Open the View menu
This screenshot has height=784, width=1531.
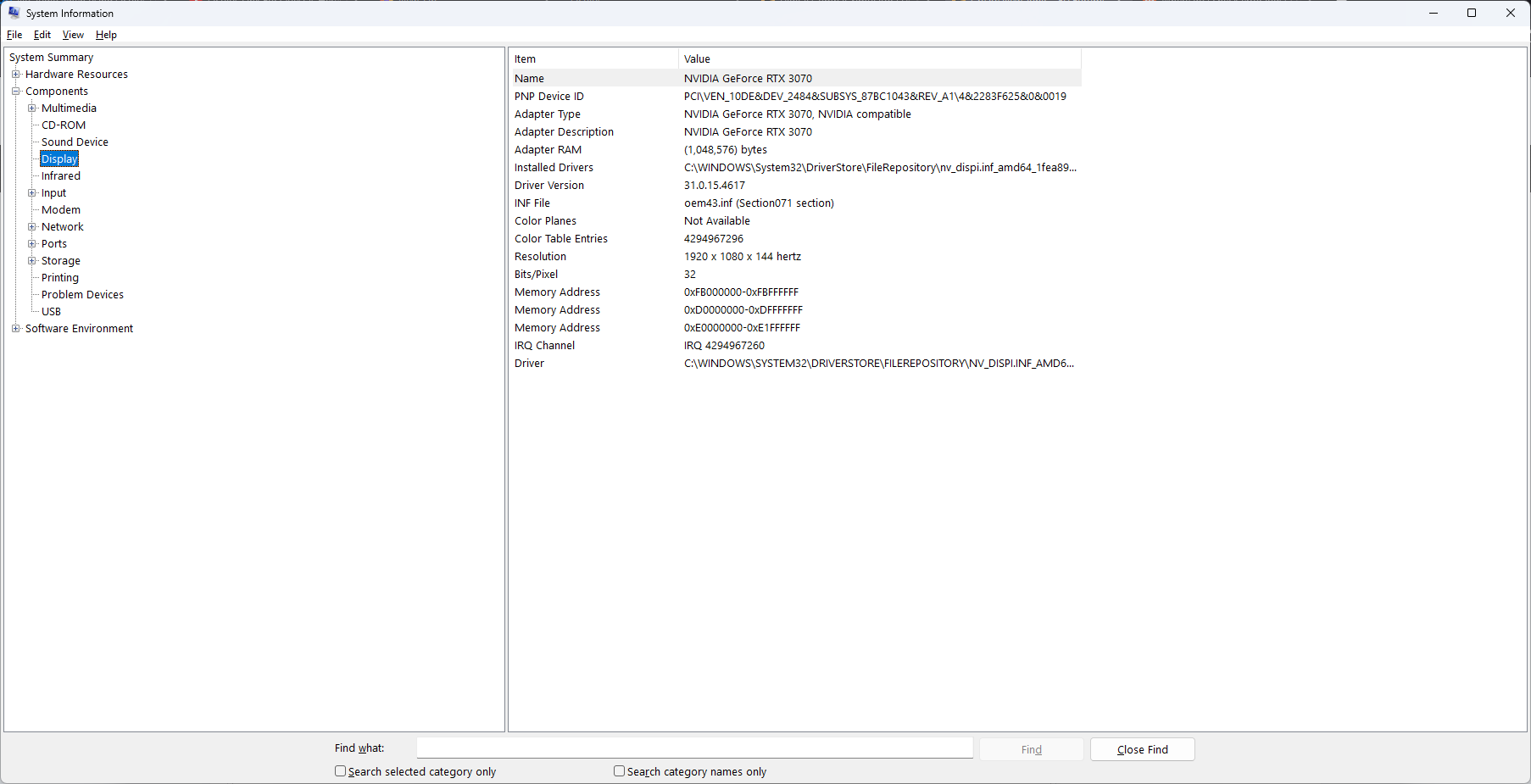click(x=73, y=35)
